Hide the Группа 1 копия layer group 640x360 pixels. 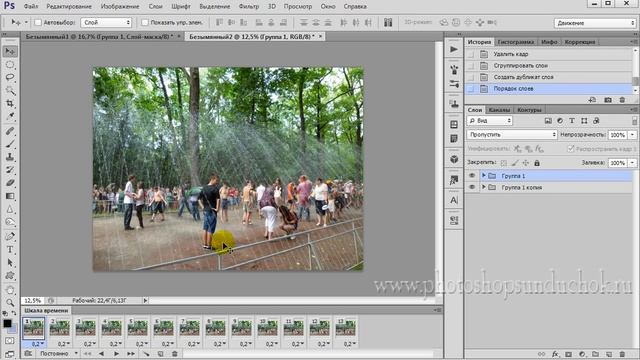point(472,187)
